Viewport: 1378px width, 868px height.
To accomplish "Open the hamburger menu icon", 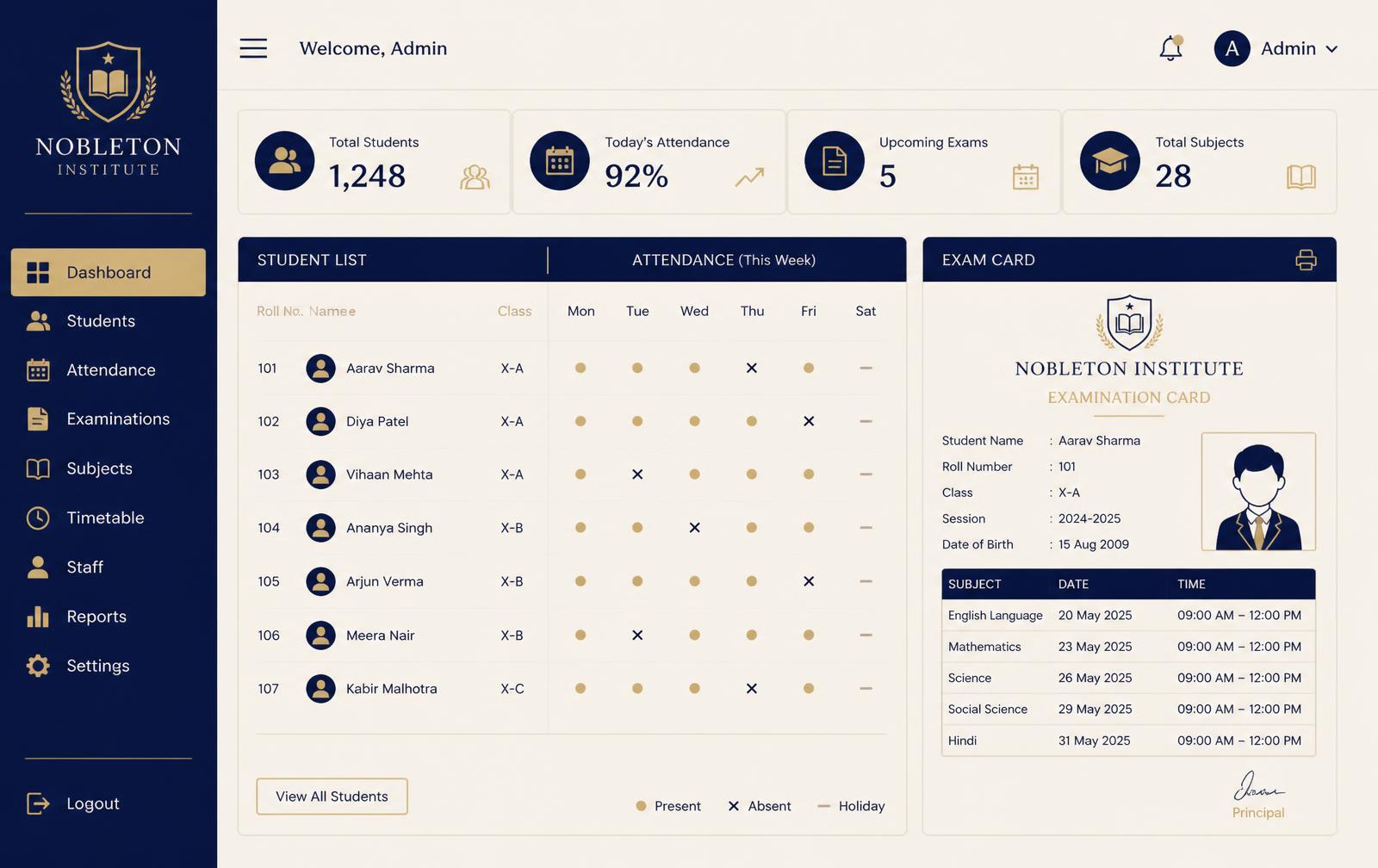I will 253,48.
